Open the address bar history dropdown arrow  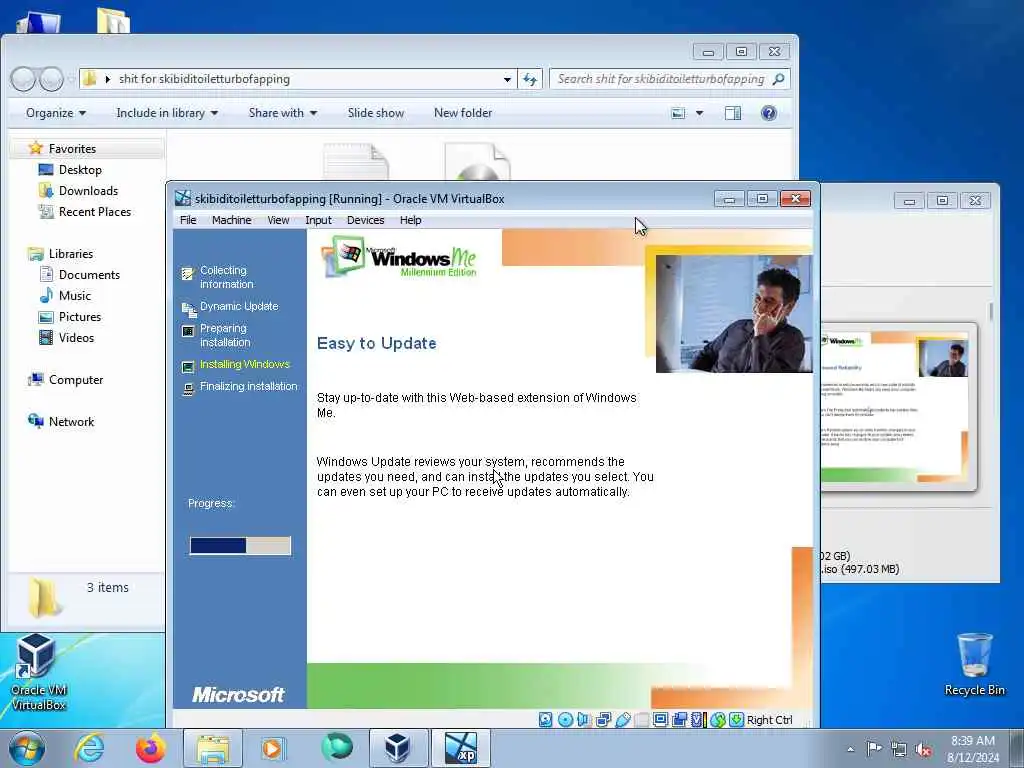pyautogui.click(x=507, y=79)
